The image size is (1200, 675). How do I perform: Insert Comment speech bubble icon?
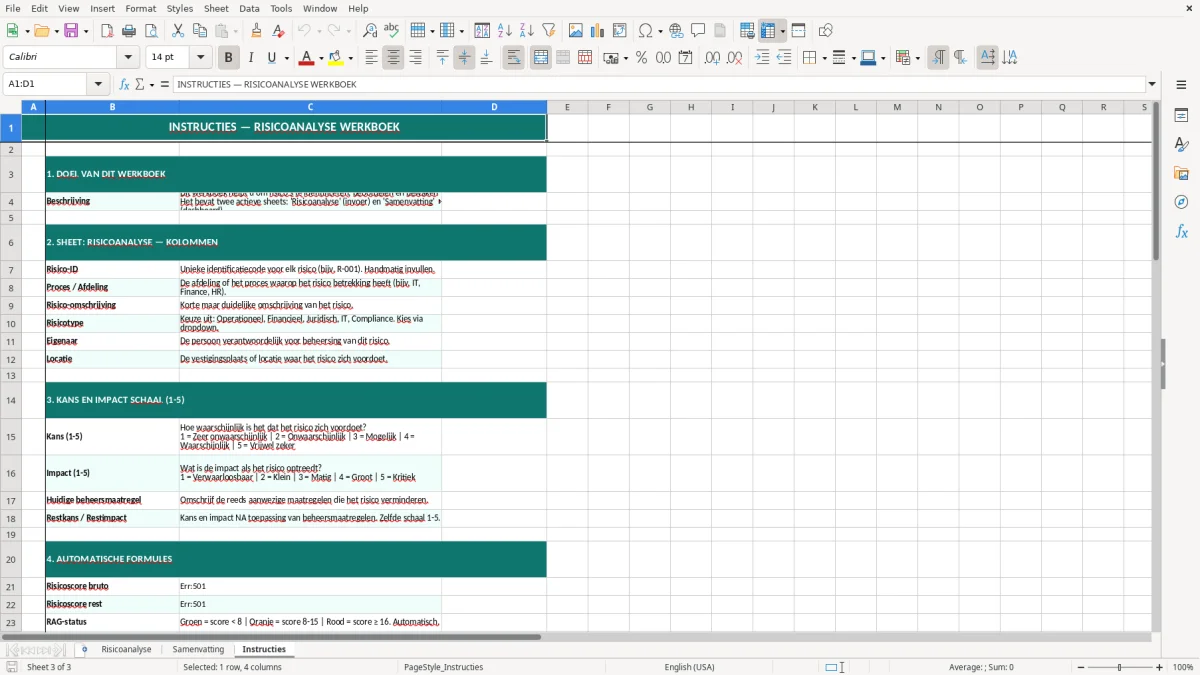click(698, 31)
